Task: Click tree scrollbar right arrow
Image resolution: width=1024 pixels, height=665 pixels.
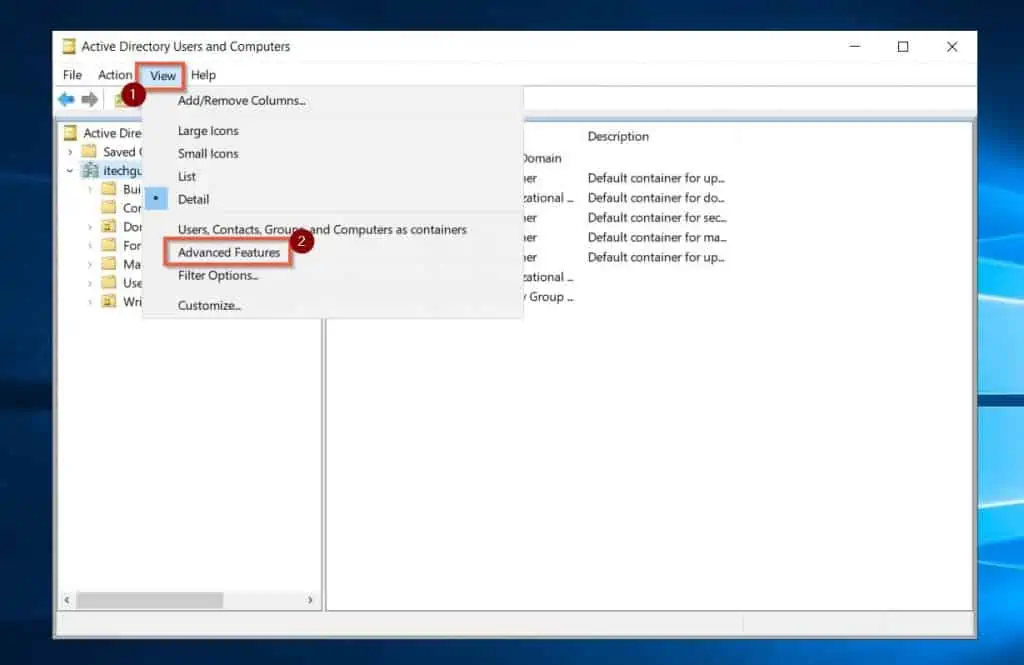Action: tap(310, 600)
